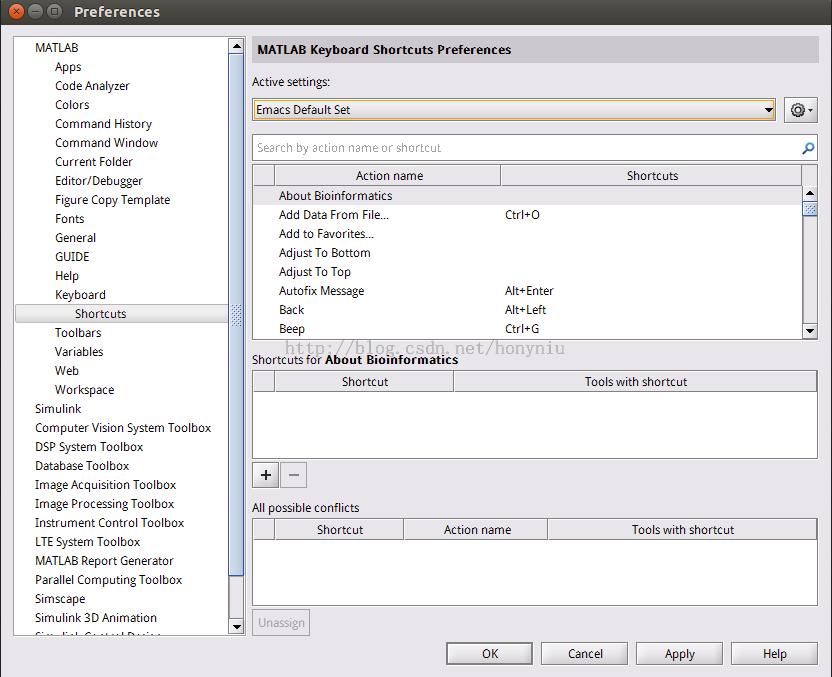Sort by the Action name column header

point(388,176)
